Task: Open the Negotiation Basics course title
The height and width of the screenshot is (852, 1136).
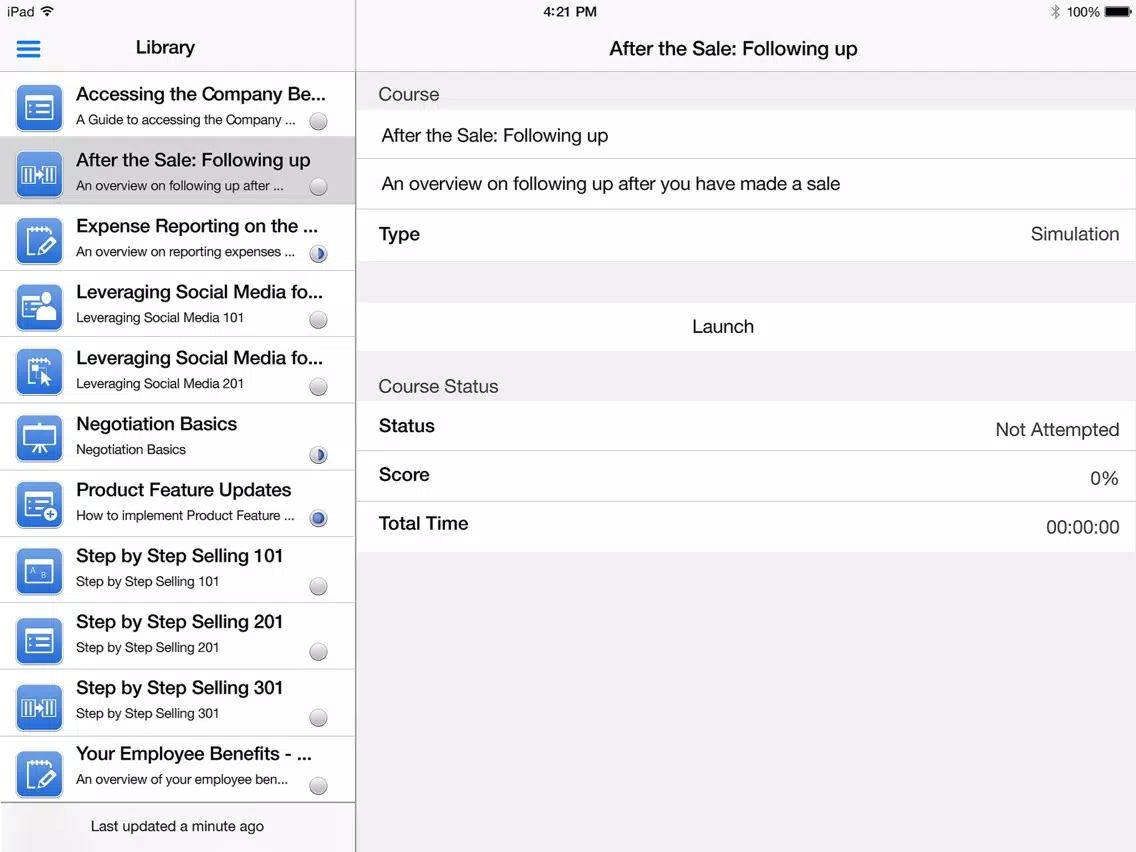Action: (x=156, y=424)
